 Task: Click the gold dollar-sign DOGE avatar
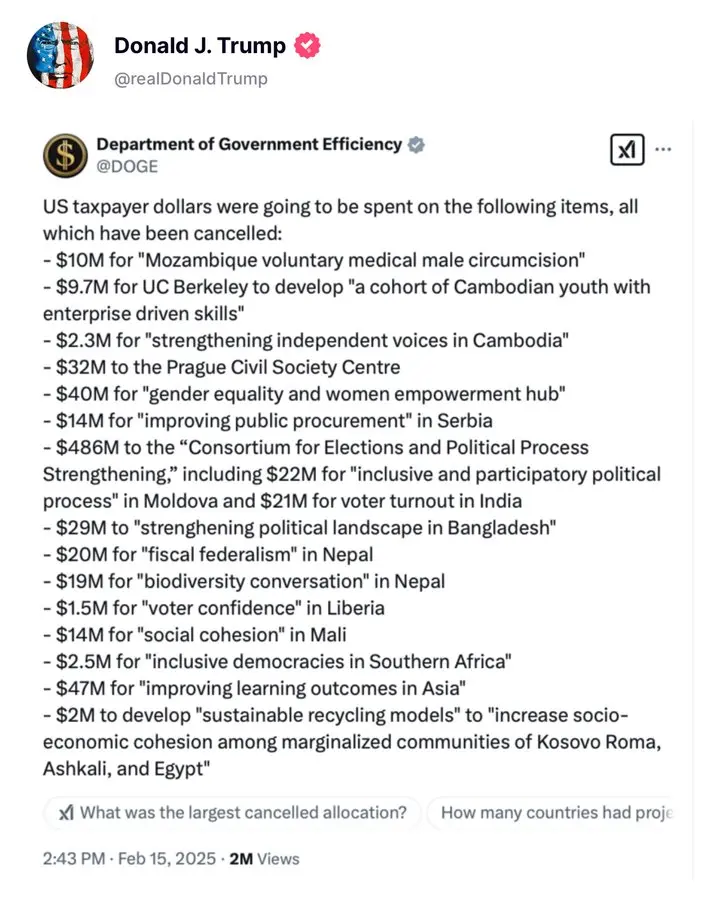(63, 154)
